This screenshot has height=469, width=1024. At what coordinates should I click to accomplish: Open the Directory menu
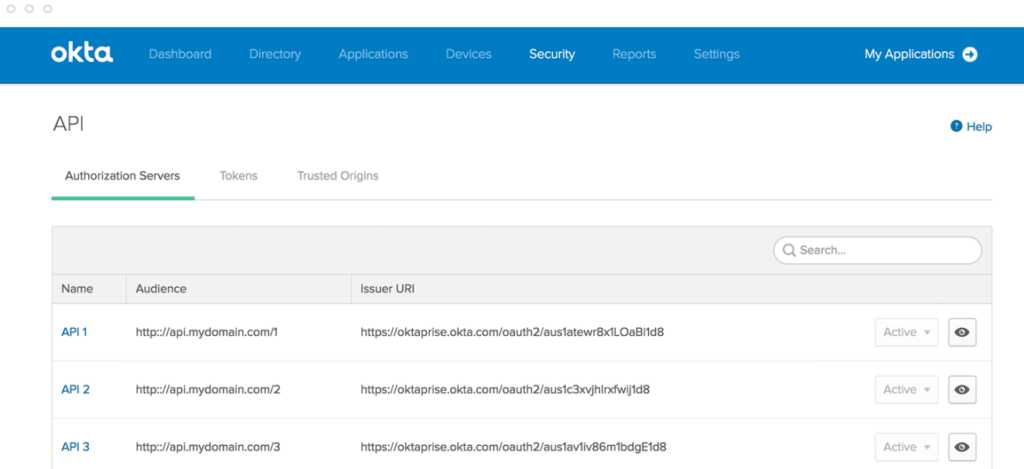[x=275, y=54]
